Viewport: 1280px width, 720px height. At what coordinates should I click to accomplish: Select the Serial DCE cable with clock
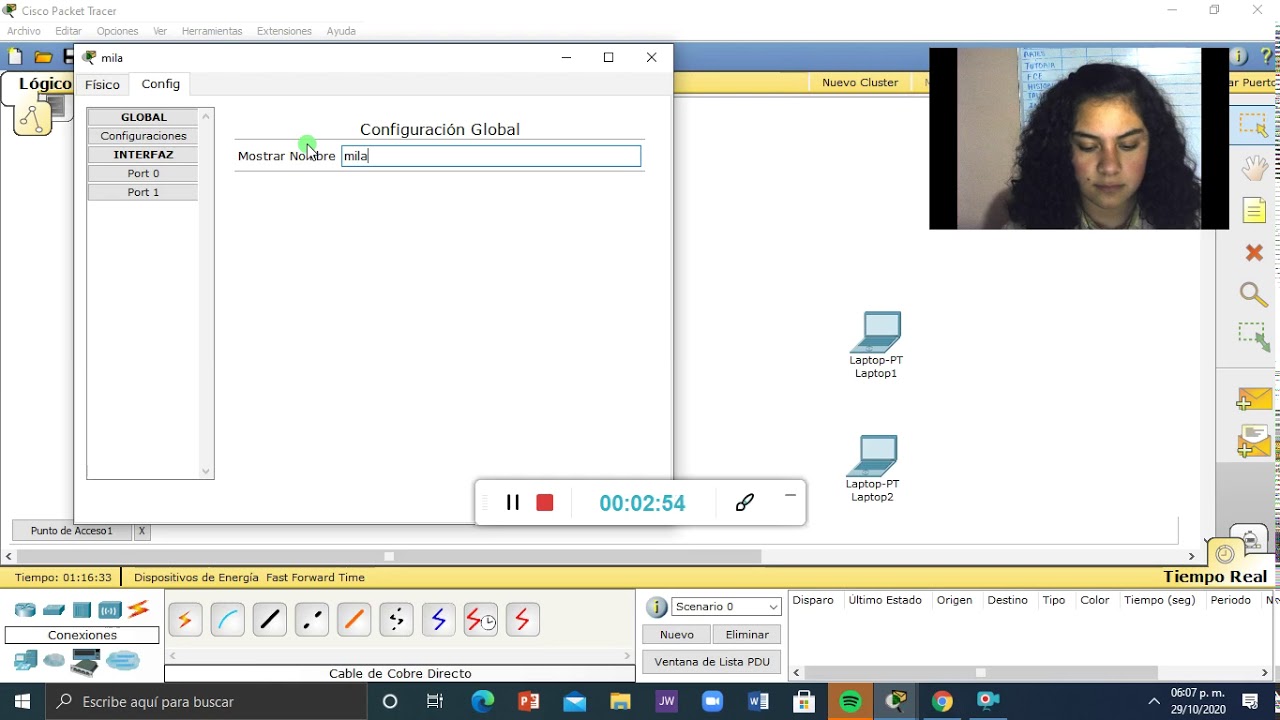click(x=480, y=620)
